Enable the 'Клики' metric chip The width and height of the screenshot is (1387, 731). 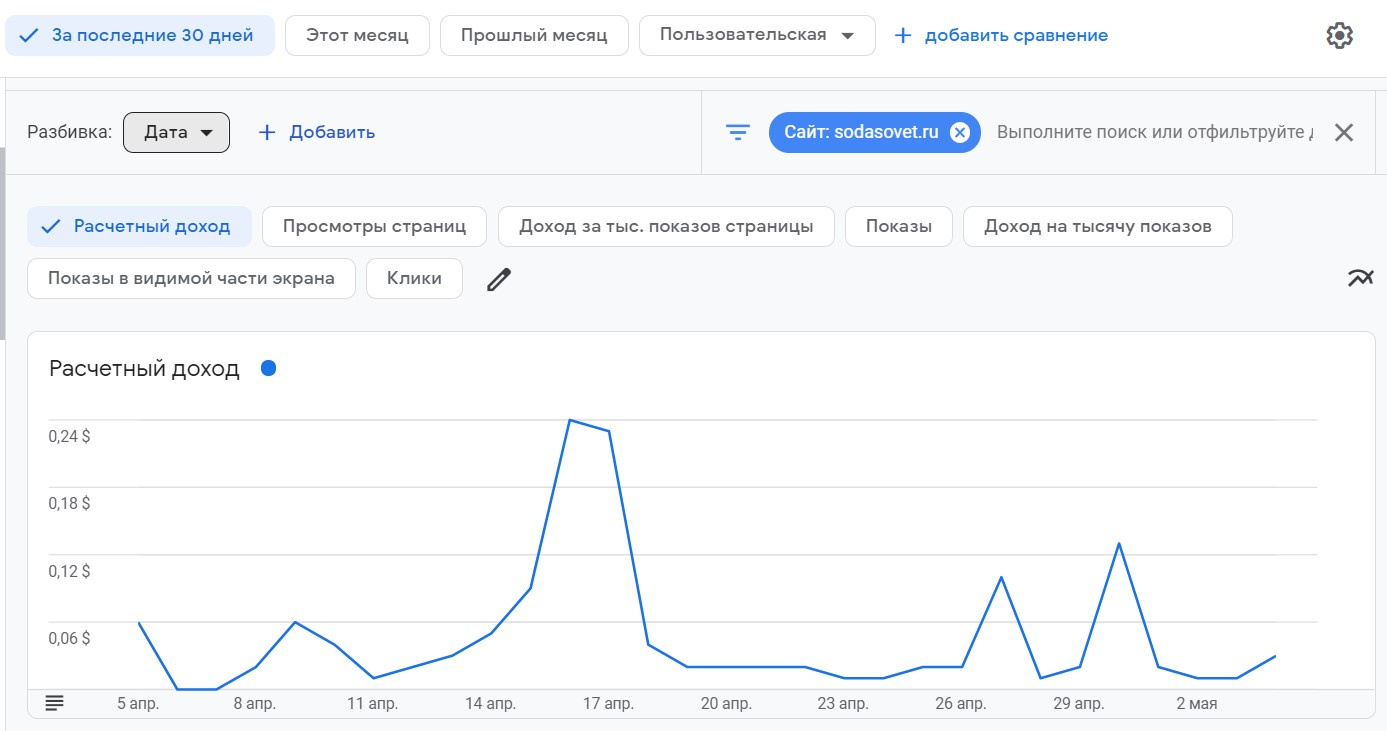414,279
